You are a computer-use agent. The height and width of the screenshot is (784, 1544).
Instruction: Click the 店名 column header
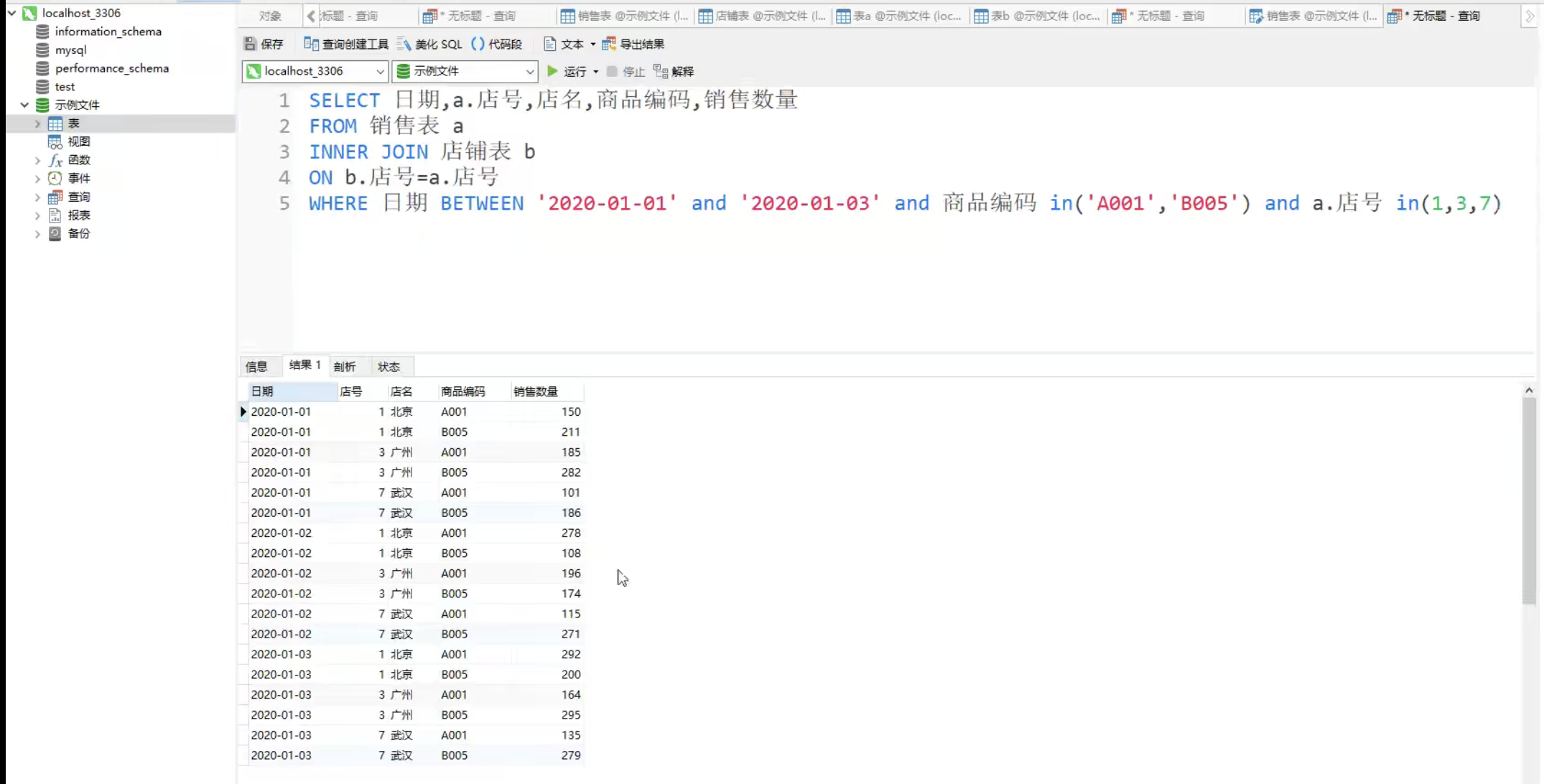413,391
